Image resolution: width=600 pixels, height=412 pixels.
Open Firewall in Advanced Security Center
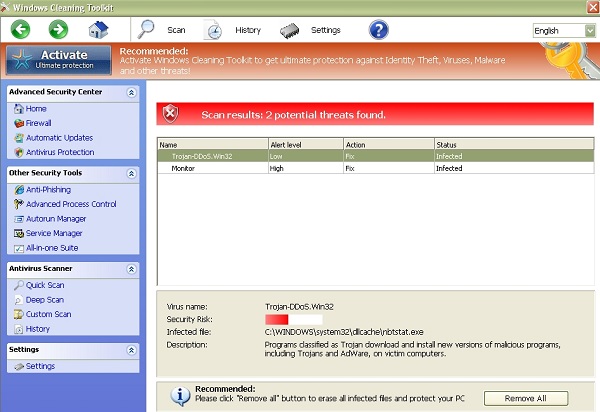click(42, 123)
